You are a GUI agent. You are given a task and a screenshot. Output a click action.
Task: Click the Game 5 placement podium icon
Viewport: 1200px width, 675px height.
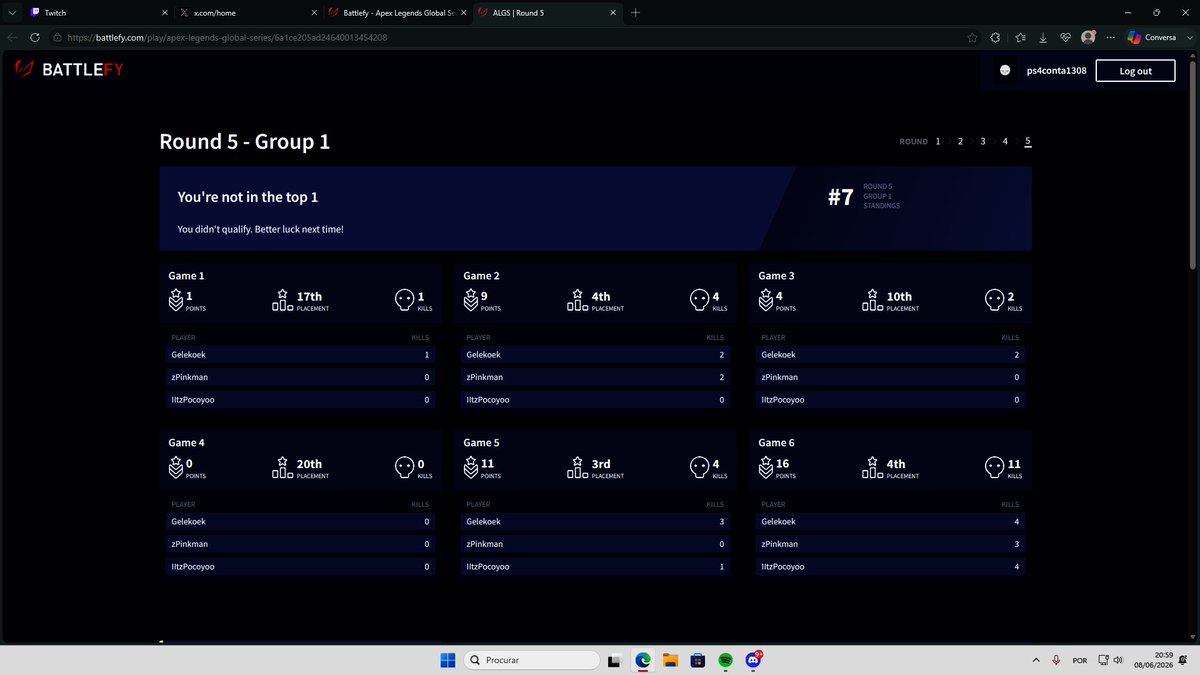[x=577, y=467]
